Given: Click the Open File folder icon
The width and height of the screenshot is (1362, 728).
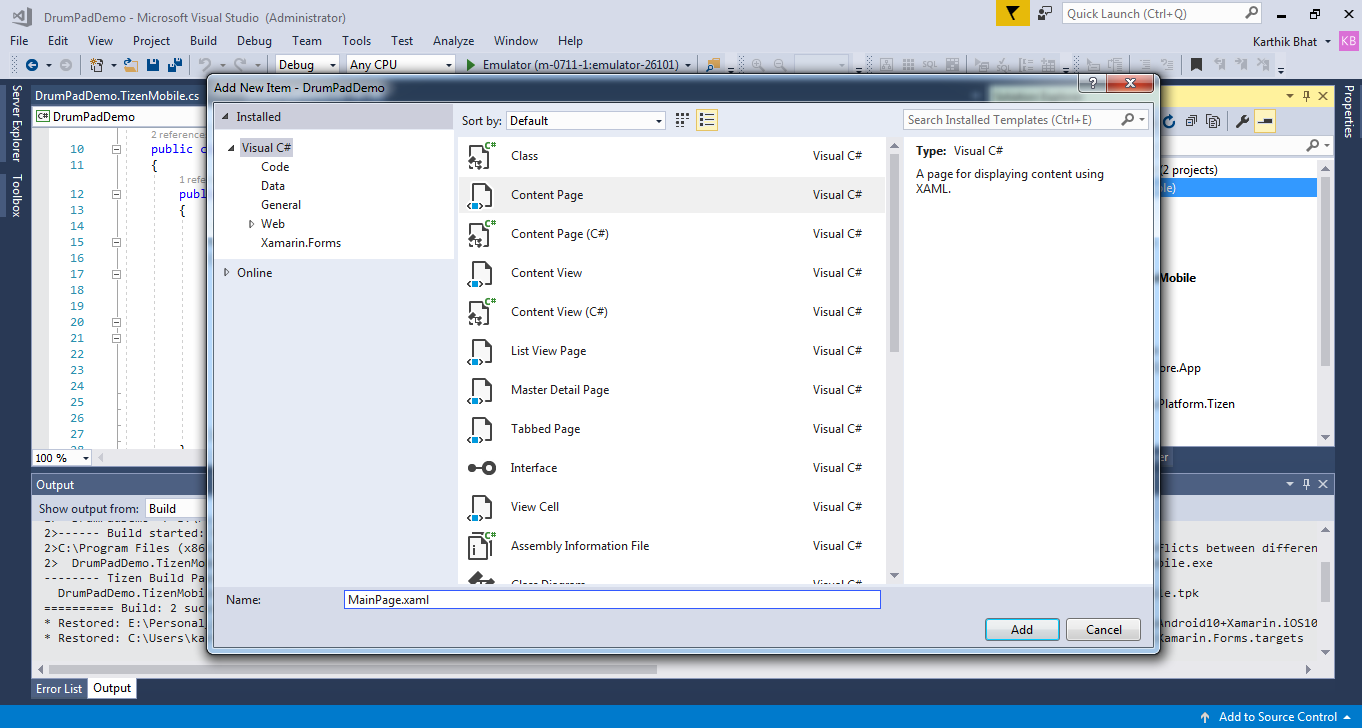Looking at the screenshot, I should 130,65.
